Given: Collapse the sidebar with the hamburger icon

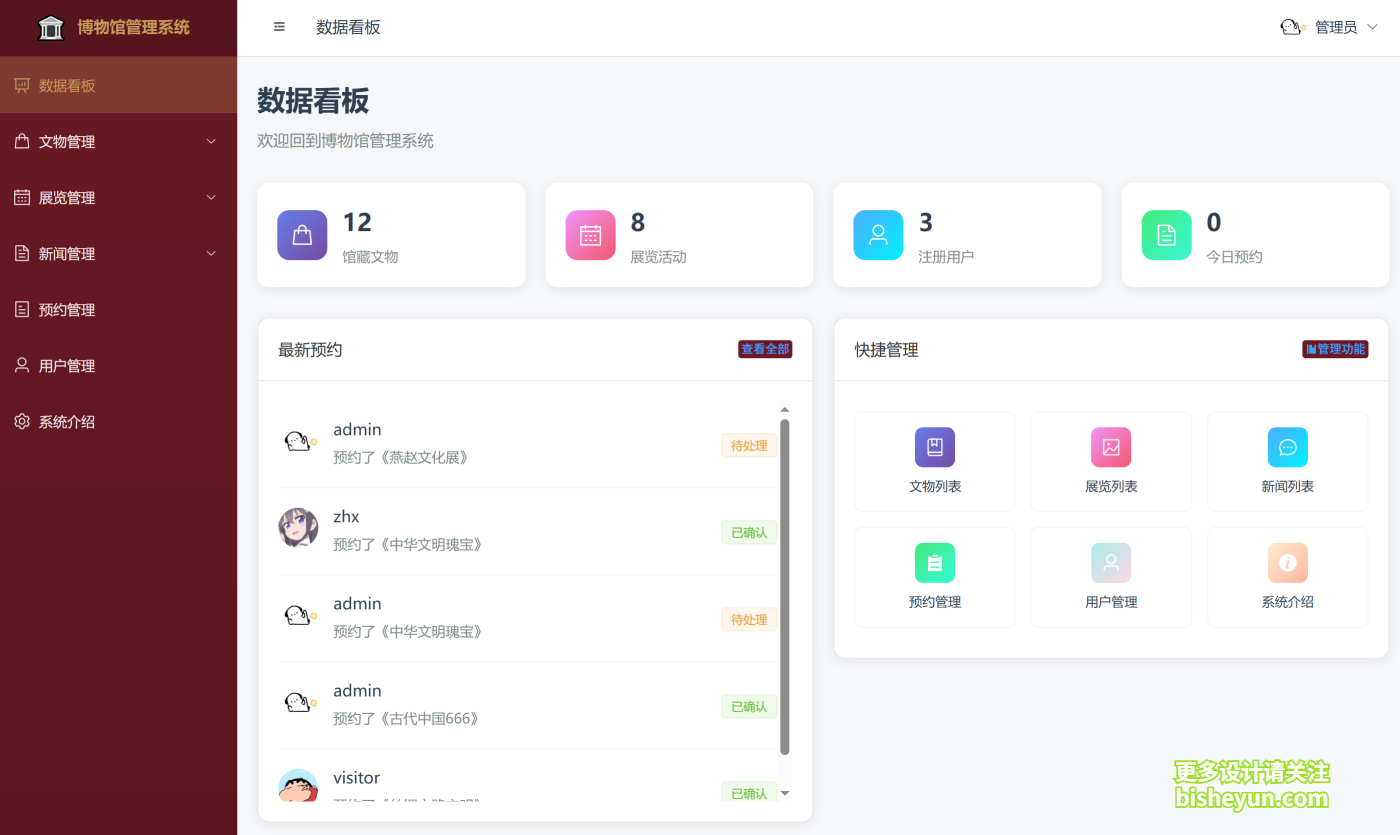Looking at the screenshot, I should coord(279,27).
